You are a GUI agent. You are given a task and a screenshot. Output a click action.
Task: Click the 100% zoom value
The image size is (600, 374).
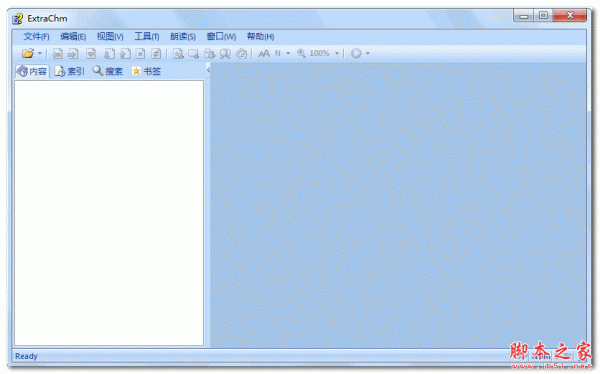pos(319,53)
